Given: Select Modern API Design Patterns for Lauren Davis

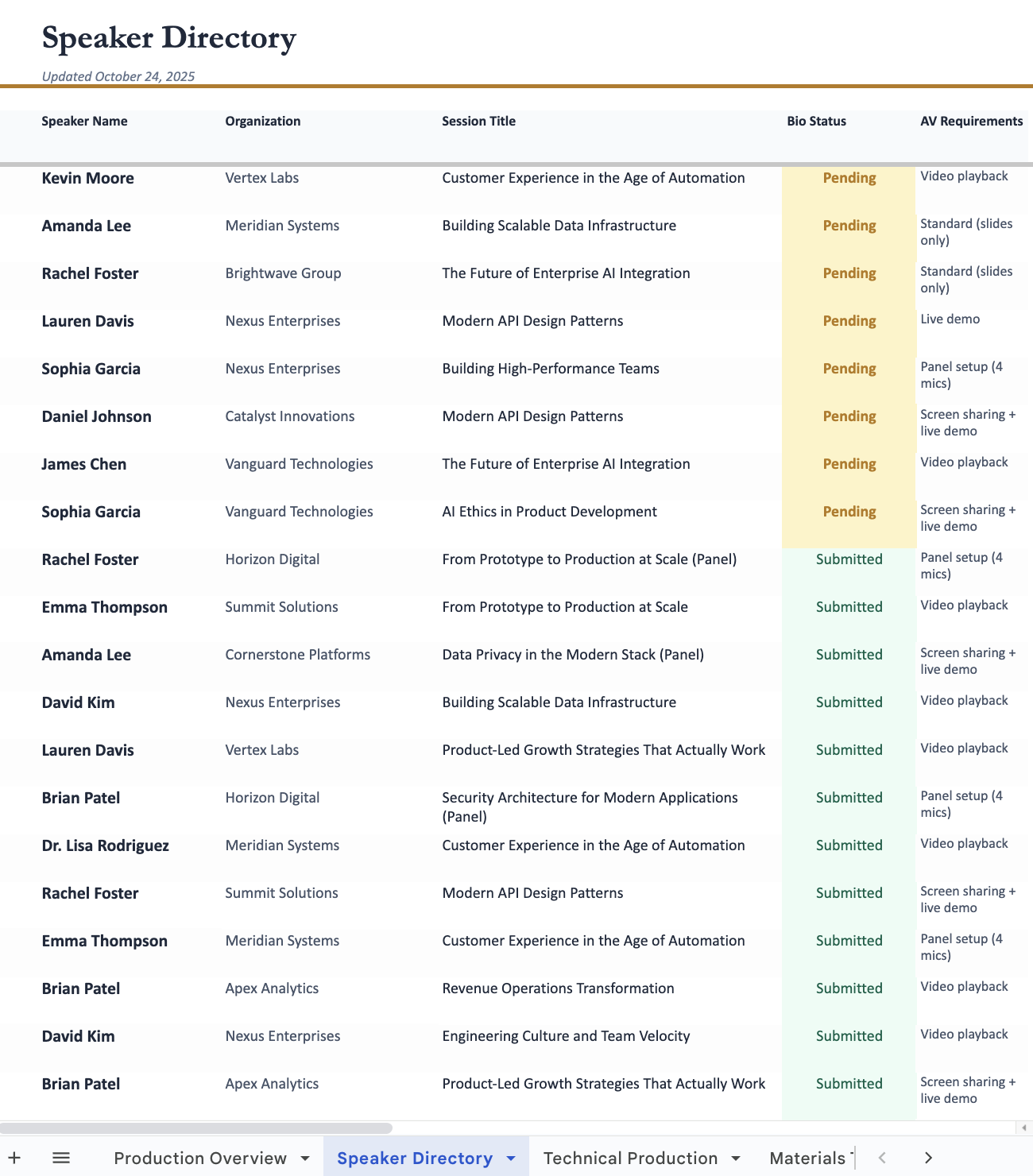Looking at the screenshot, I should pyautogui.click(x=532, y=321).
